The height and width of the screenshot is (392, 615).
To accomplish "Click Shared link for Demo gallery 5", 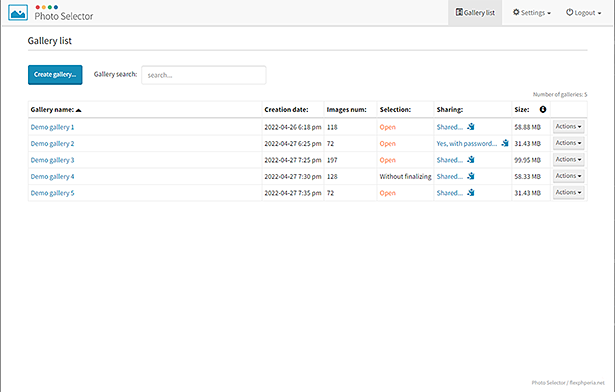I will pos(449,193).
